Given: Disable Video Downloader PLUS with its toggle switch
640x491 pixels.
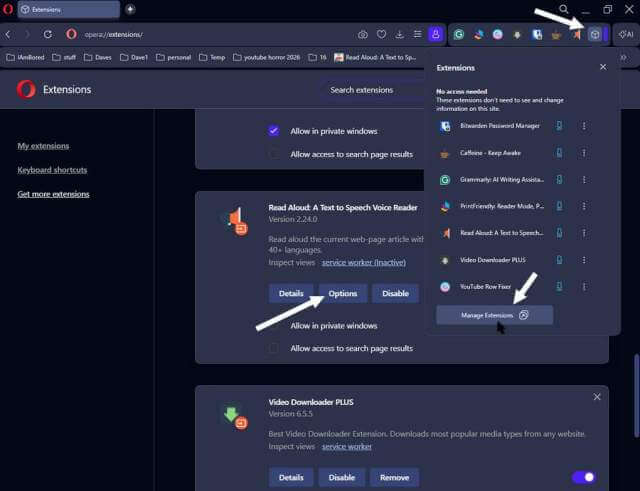Looking at the screenshot, I should pyautogui.click(x=584, y=477).
